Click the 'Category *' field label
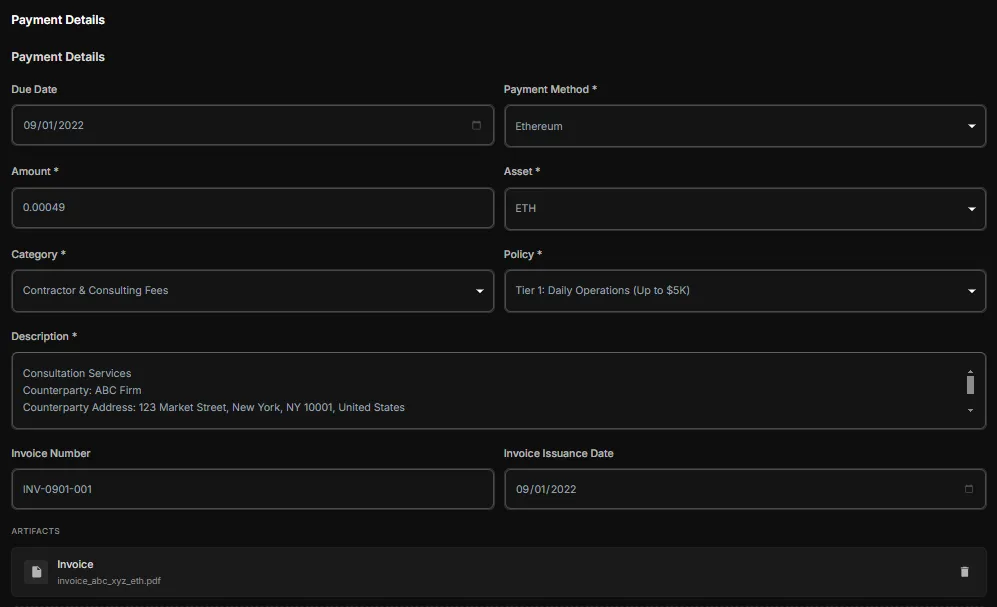Viewport: 997px width, 607px height. (38, 254)
